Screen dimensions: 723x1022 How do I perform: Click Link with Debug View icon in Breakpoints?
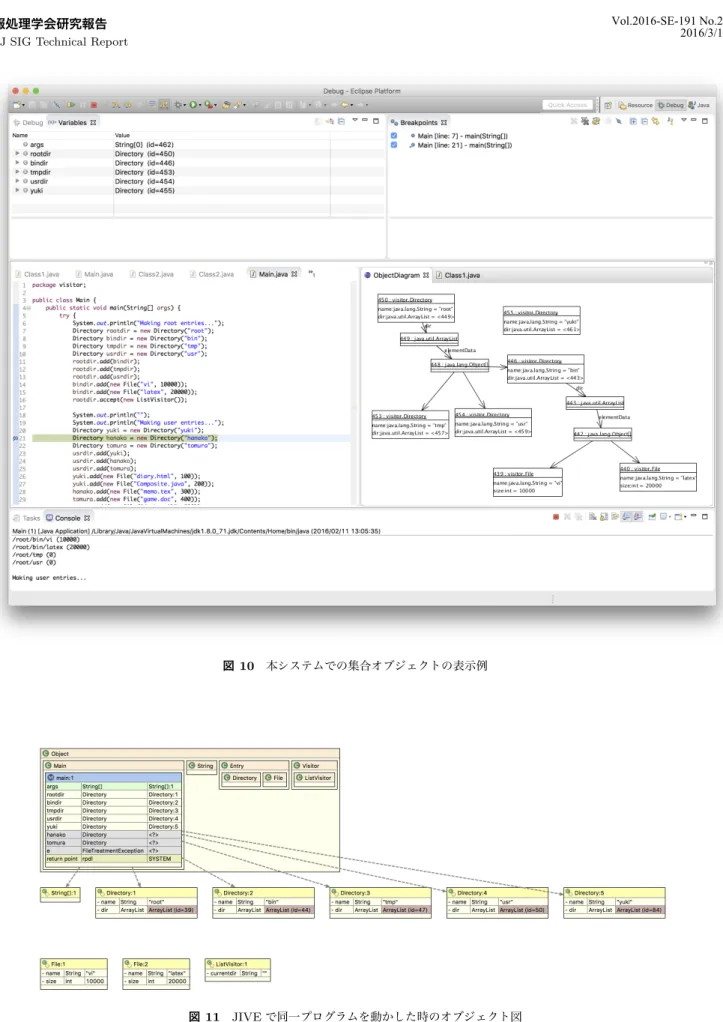coord(656,121)
